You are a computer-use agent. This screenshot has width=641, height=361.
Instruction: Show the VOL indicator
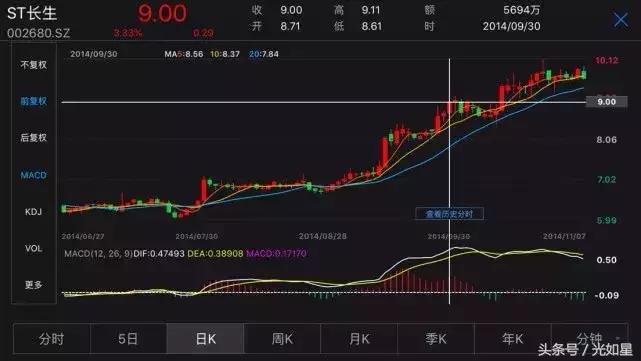[x=34, y=249]
